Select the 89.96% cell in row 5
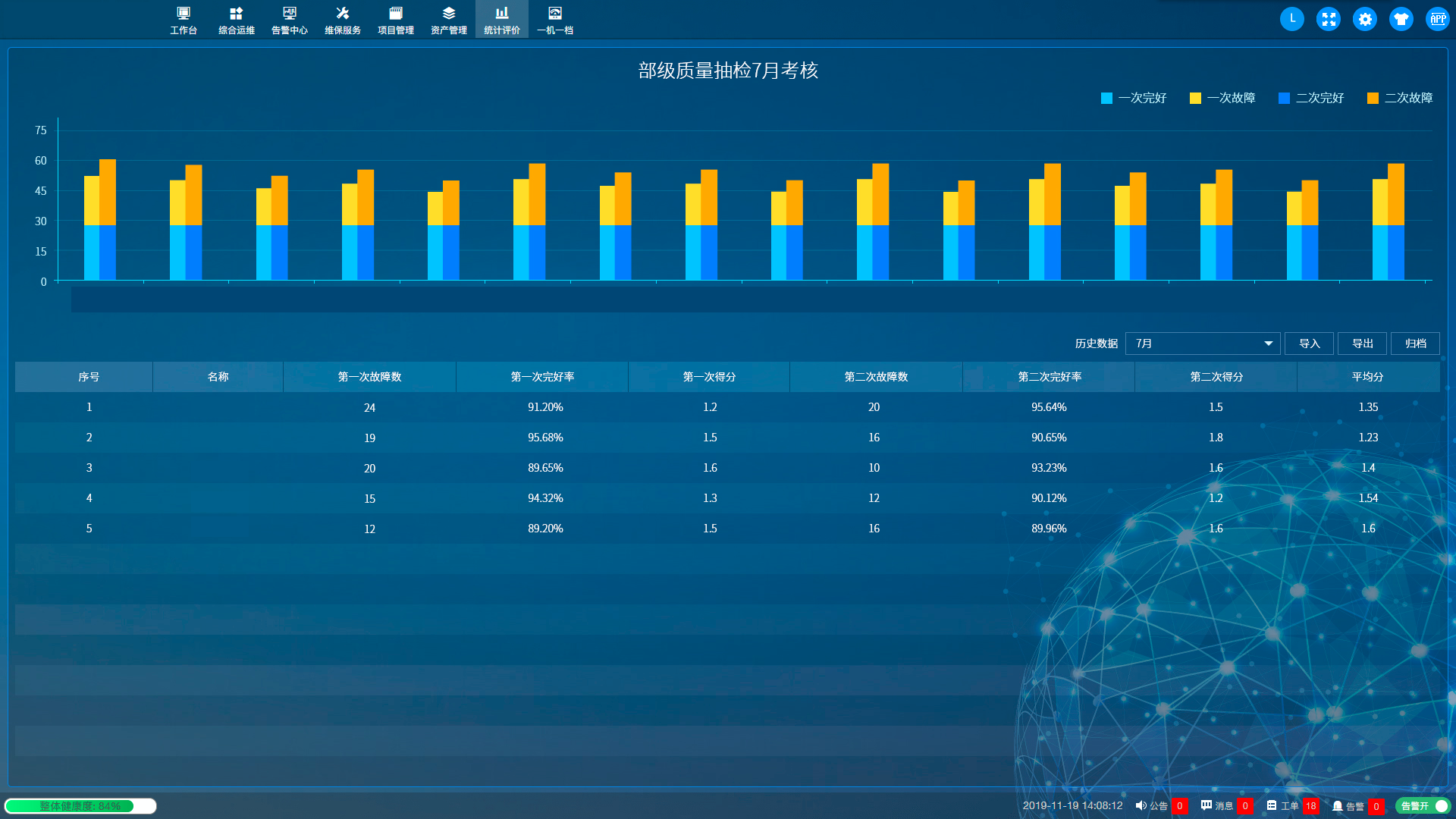This screenshot has height=819, width=1456. coord(1049,529)
